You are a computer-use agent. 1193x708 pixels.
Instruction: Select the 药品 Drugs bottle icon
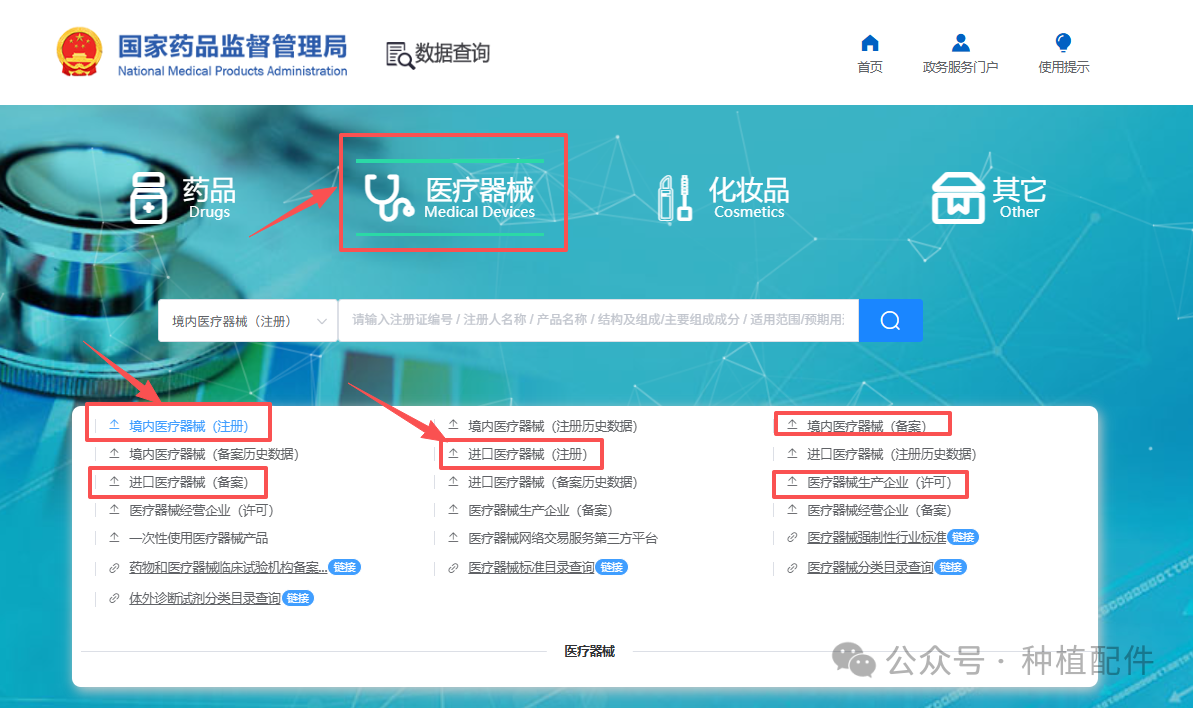click(x=148, y=198)
